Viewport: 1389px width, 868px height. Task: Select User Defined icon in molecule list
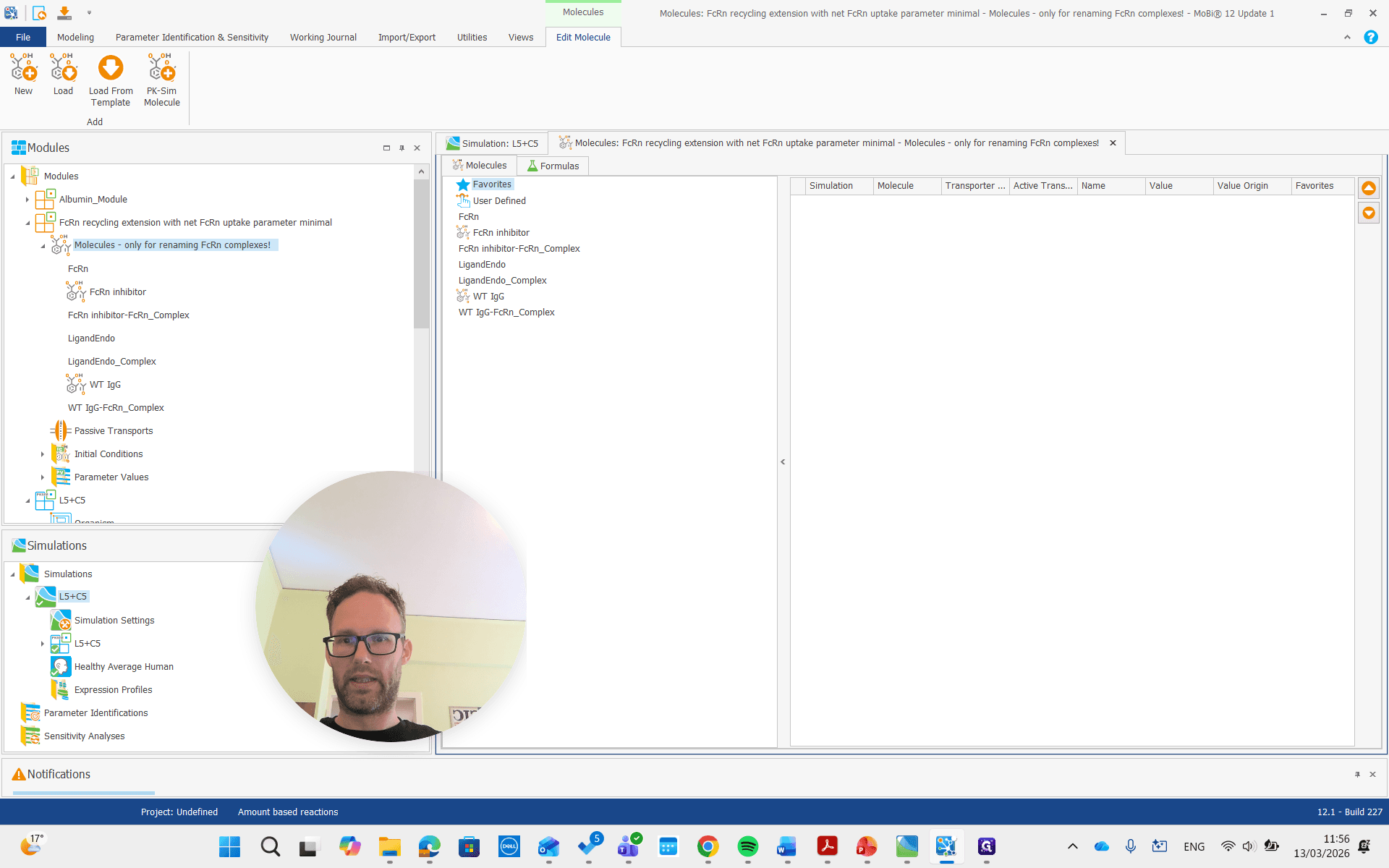point(463,200)
